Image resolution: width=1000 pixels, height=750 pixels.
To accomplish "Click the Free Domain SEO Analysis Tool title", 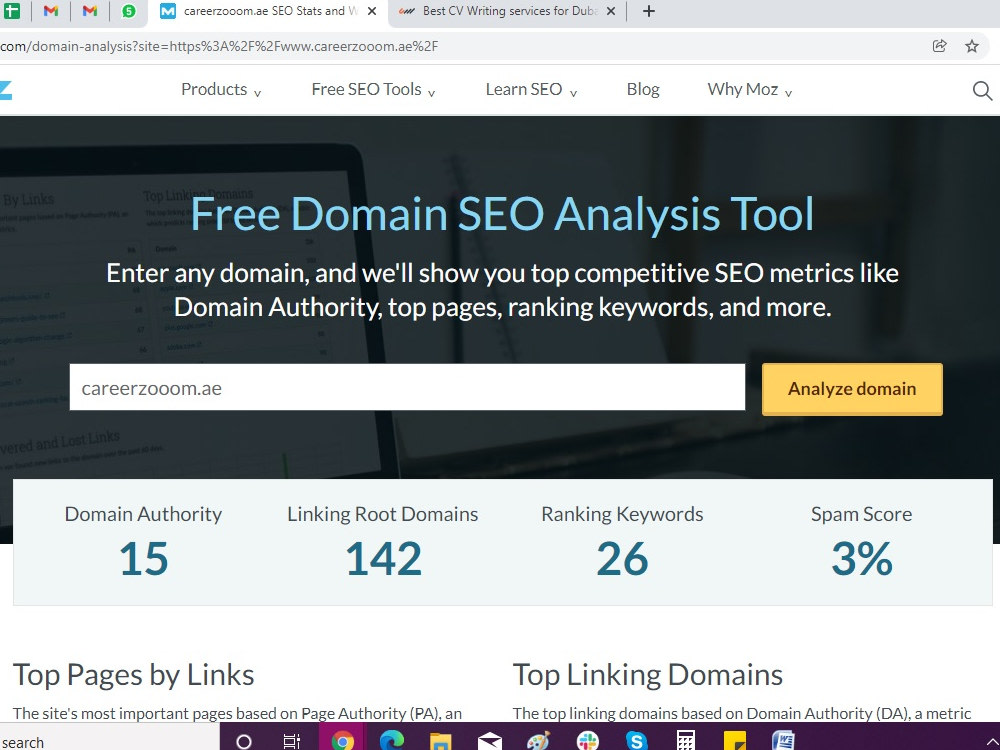I will (502, 214).
